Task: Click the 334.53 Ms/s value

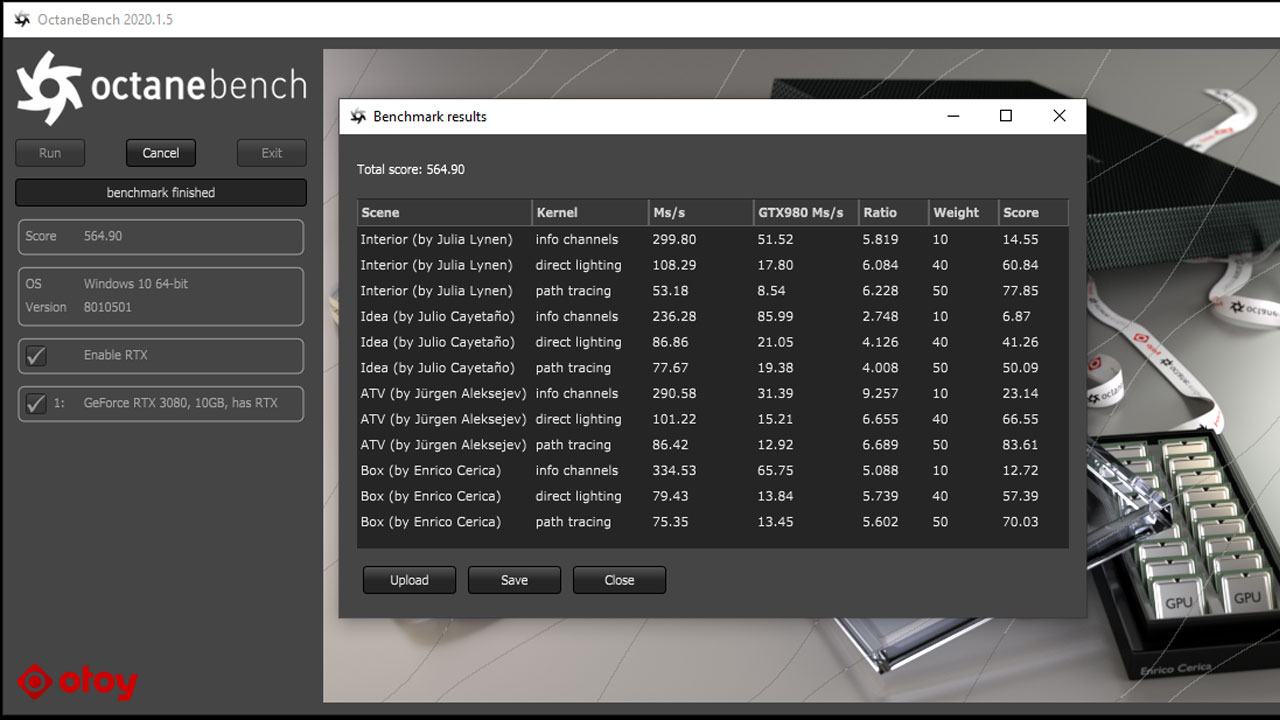Action: click(674, 470)
